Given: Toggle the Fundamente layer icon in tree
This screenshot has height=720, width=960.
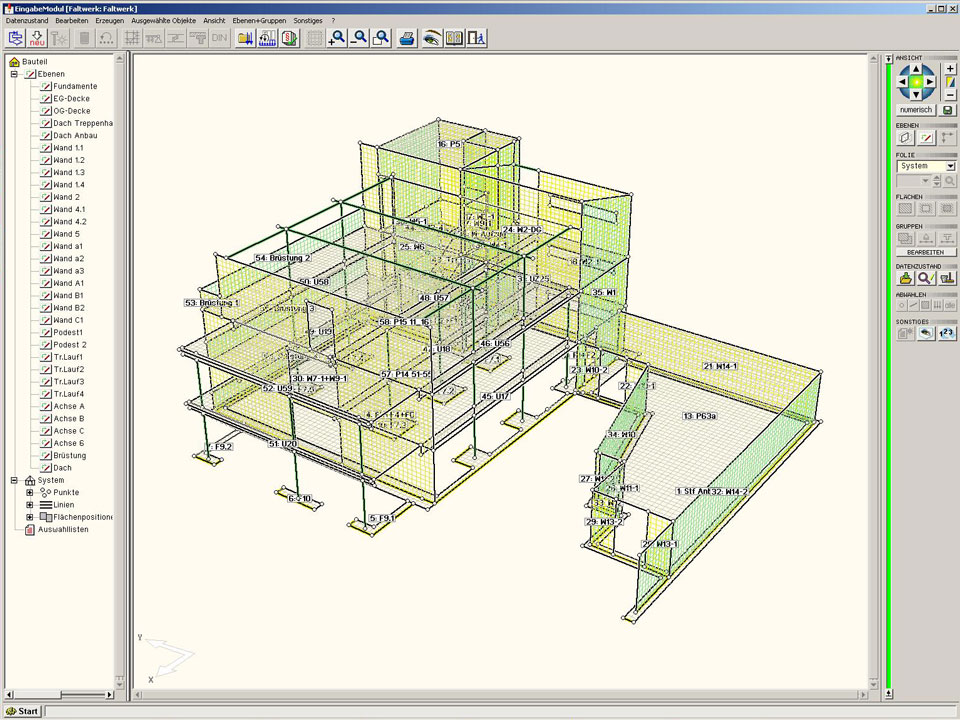Looking at the screenshot, I should (46, 86).
